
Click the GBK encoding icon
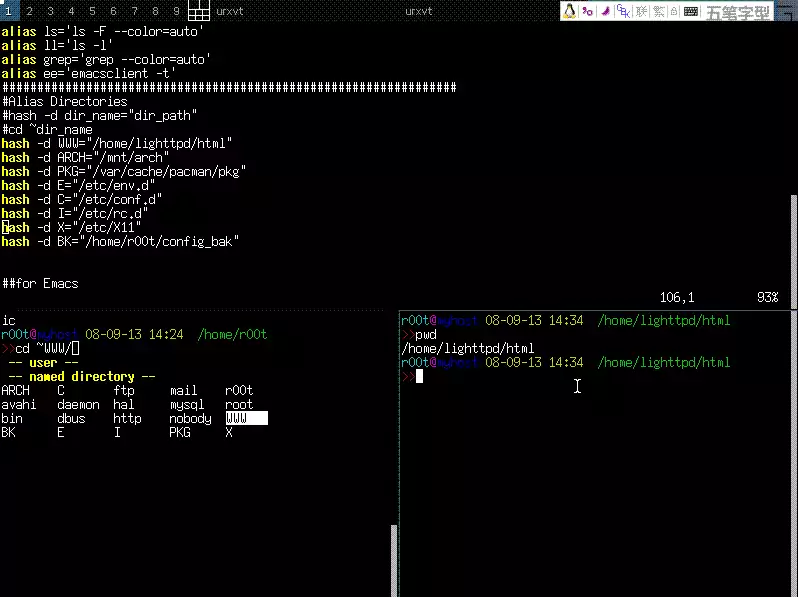pos(623,11)
